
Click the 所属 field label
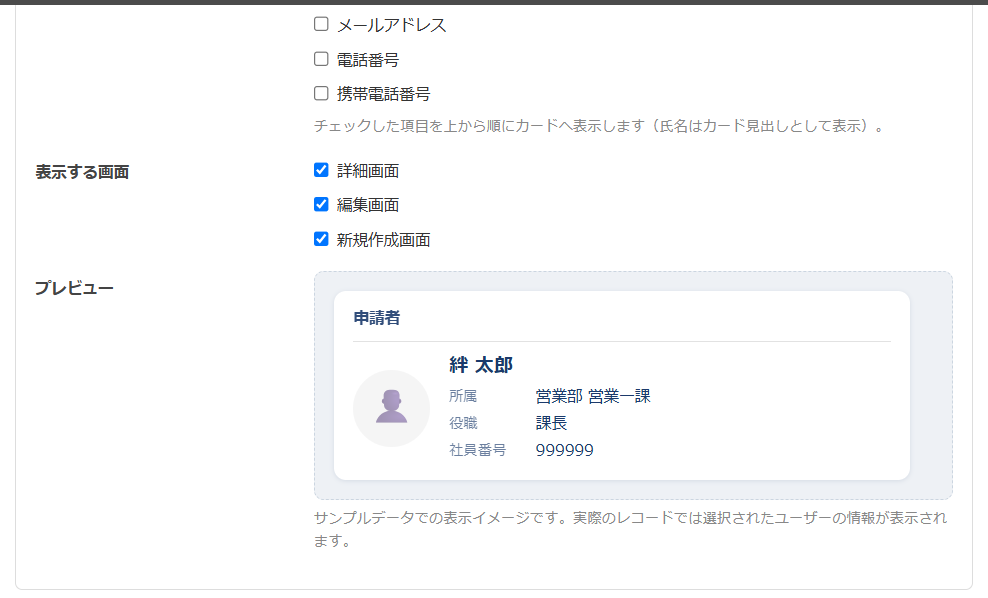pyautogui.click(x=463, y=396)
